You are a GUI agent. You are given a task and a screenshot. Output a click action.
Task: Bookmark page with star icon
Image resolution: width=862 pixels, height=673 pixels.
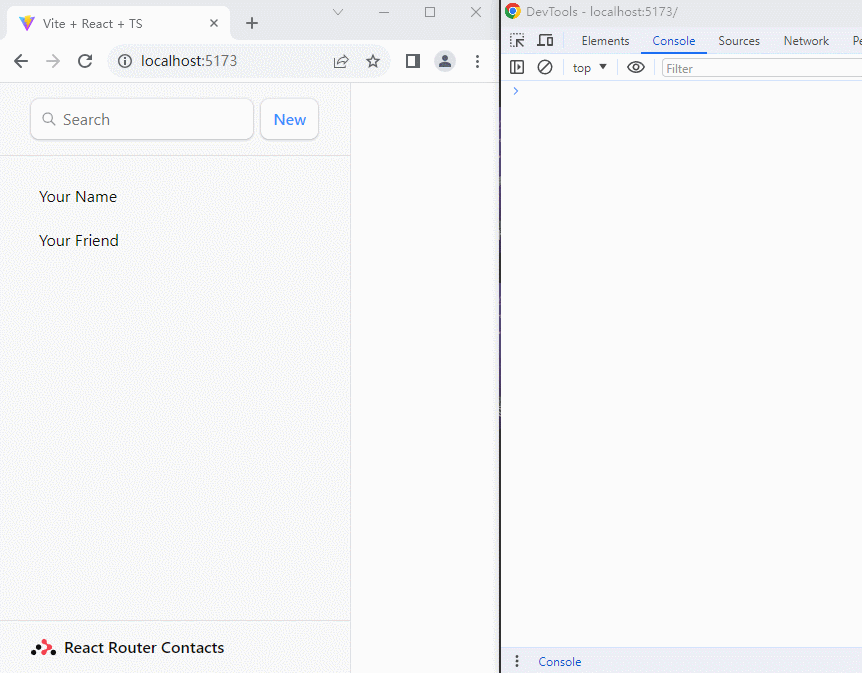click(373, 61)
